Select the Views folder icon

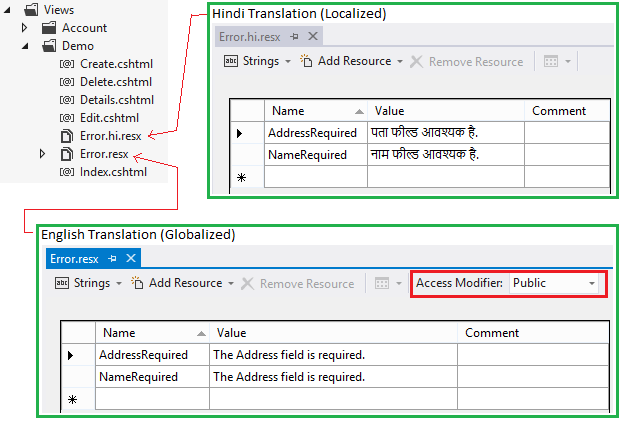(31, 10)
